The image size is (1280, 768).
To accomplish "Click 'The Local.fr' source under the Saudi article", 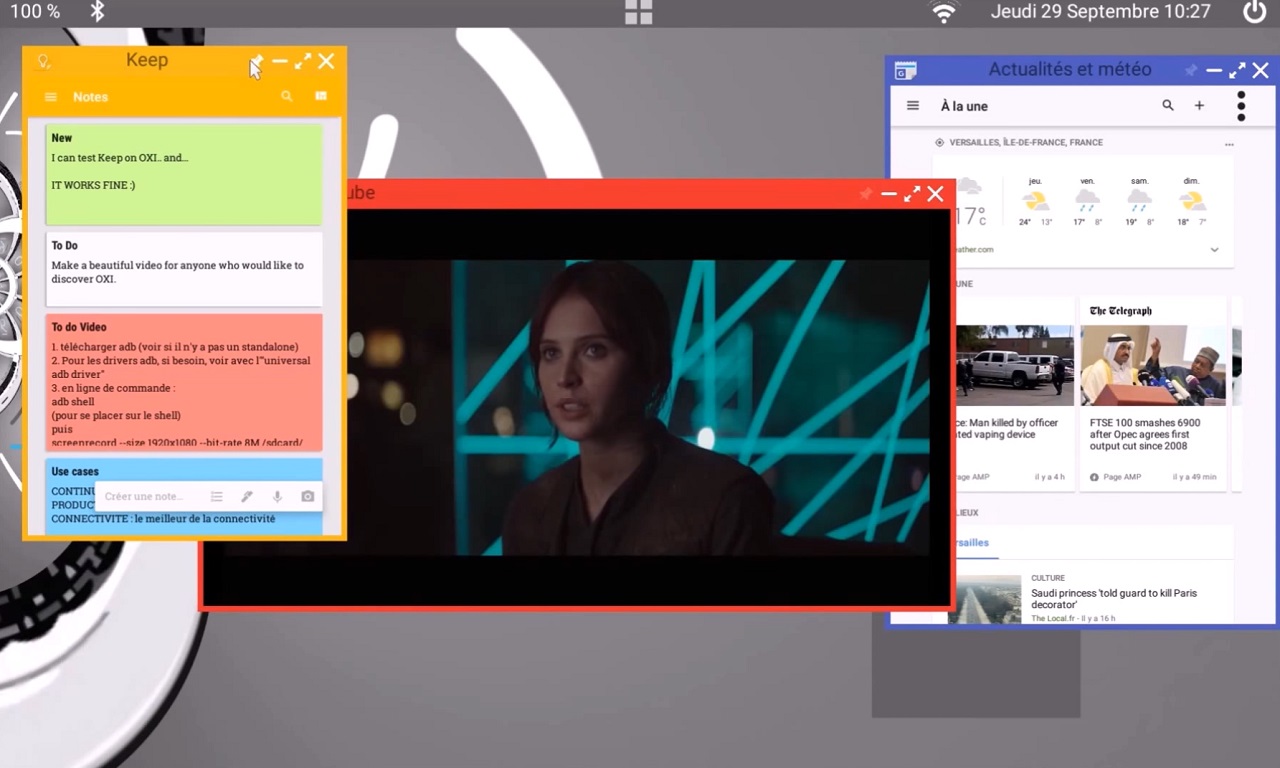I will pyautogui.click(x=1054, y=618).
